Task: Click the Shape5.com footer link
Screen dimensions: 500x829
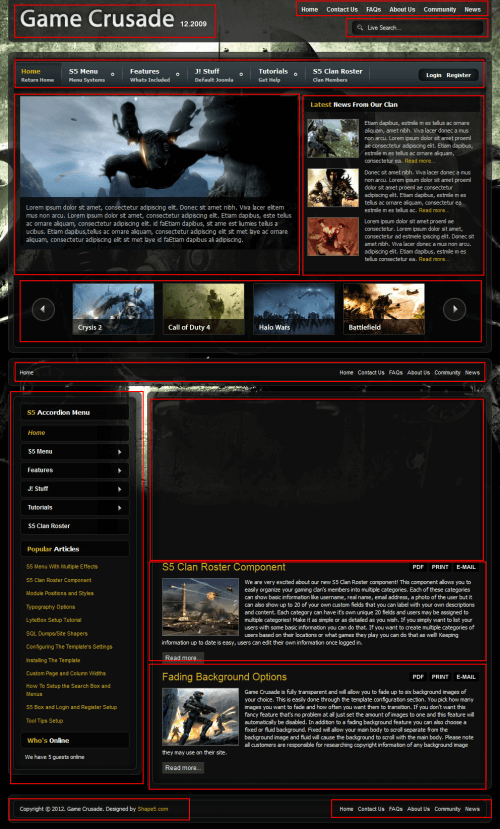Action: coord(153,809)
